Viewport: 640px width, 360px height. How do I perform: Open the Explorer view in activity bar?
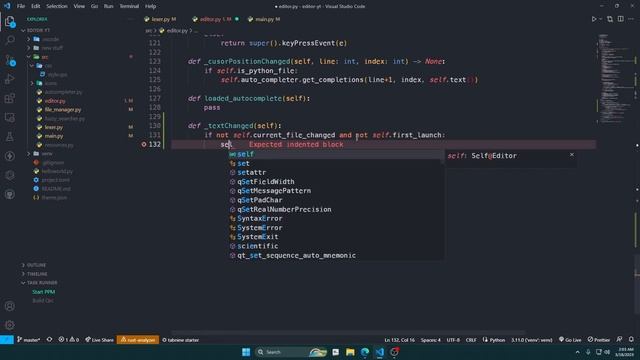10,21
